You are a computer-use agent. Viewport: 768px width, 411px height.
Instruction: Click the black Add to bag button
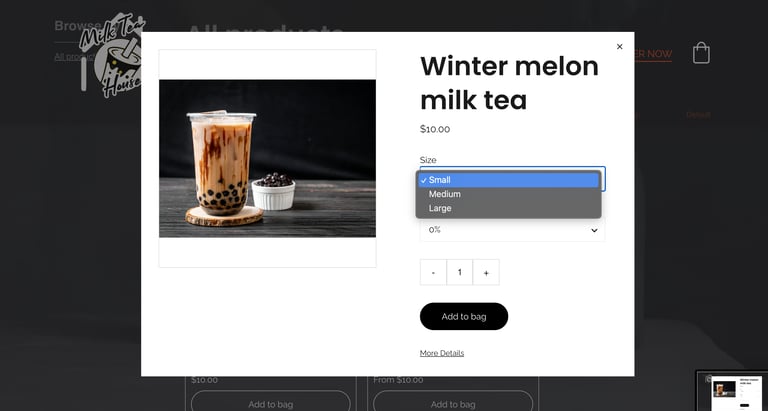click(x=464, y=316)
